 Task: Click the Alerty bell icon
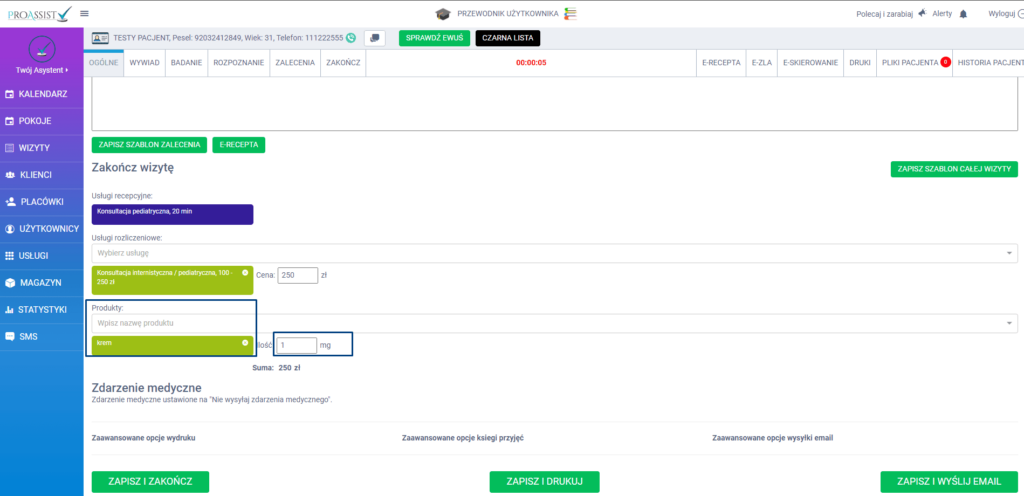click(963, 14)
